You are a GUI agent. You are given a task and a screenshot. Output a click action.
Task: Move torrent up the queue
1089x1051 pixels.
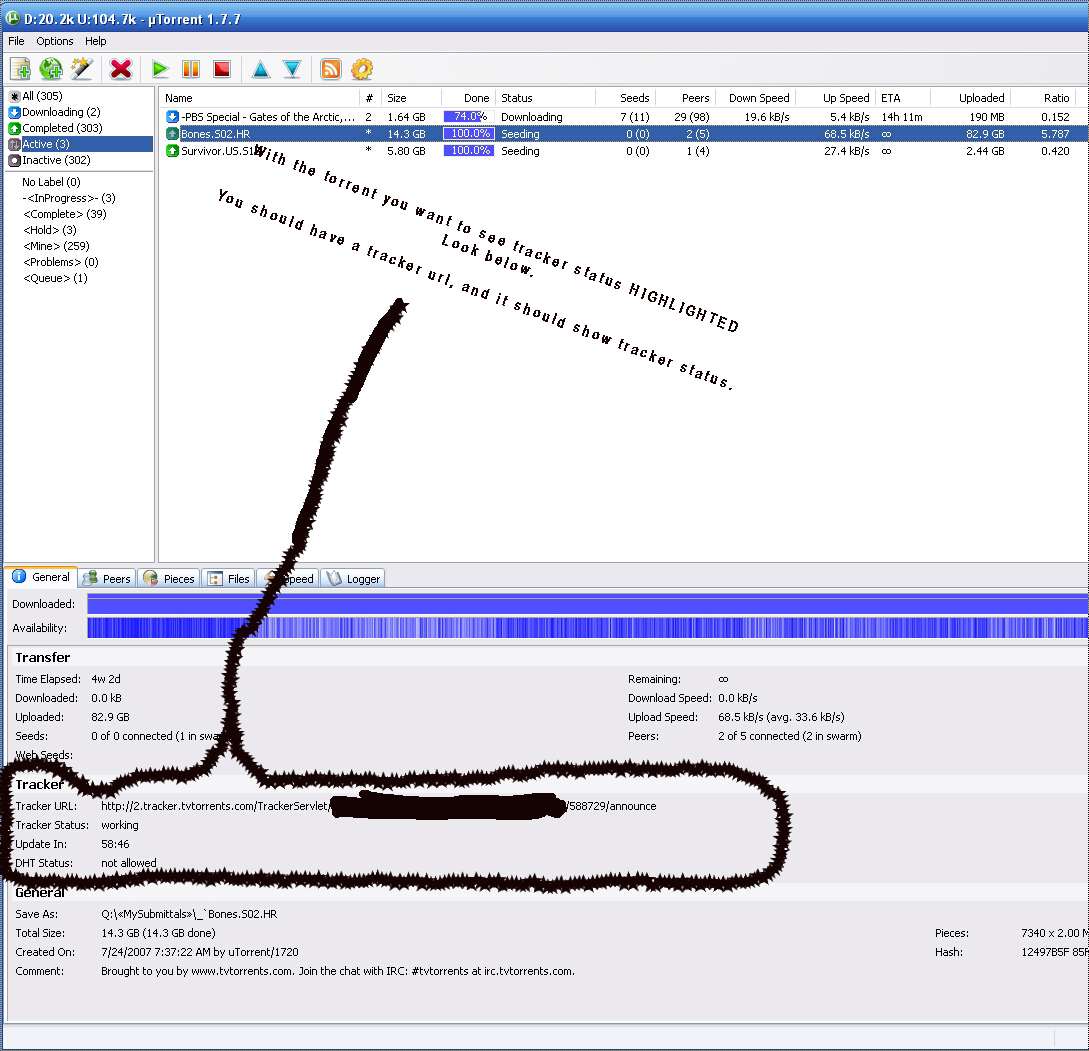coord(260,69)
